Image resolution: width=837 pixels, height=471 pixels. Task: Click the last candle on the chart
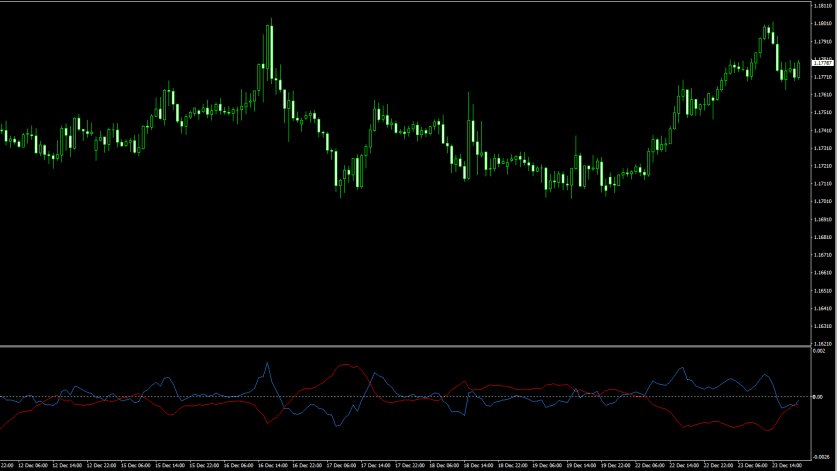[x=798, y=69]
